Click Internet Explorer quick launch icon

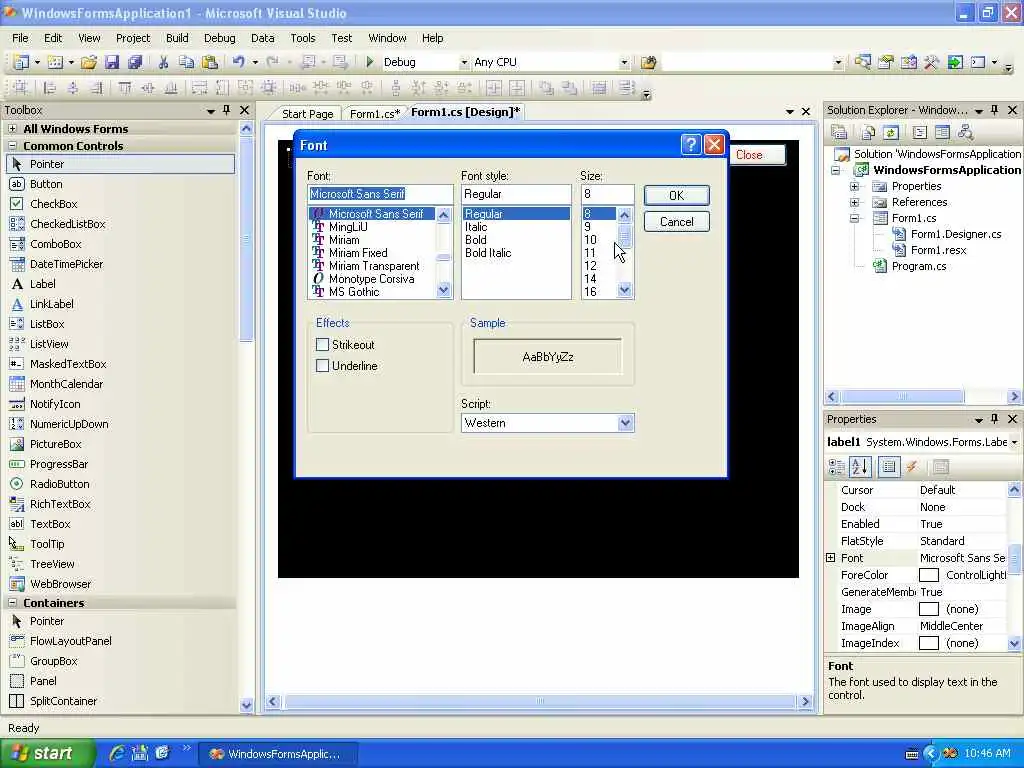coord(118,753)
